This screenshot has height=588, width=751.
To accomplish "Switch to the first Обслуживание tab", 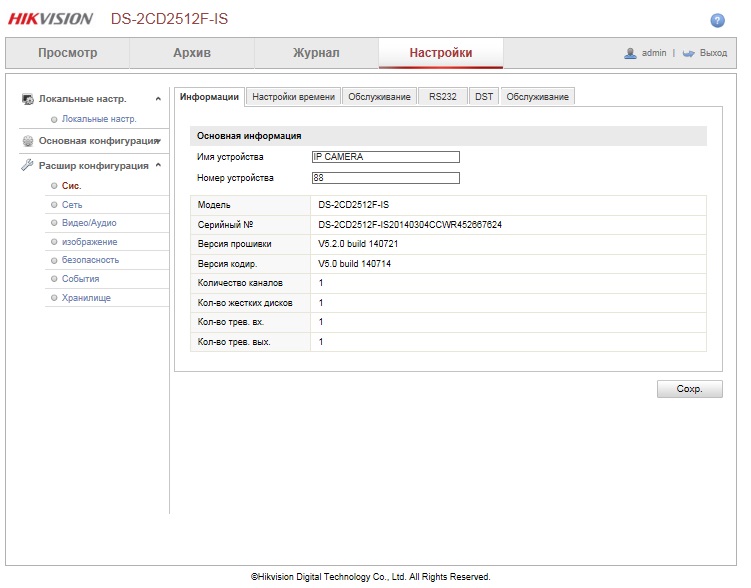I will point(379,97).
